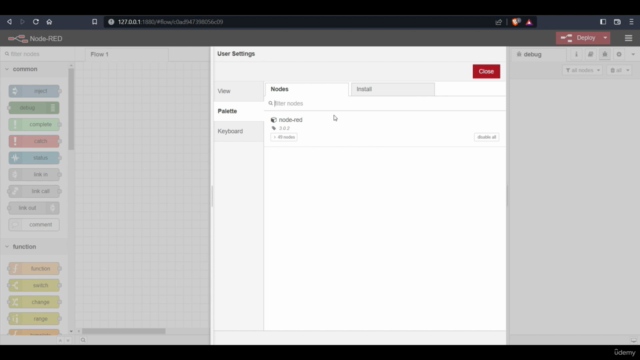Click the node-red version 3.0.2 text
Screen dimensions: 640x360
point(284,128)
